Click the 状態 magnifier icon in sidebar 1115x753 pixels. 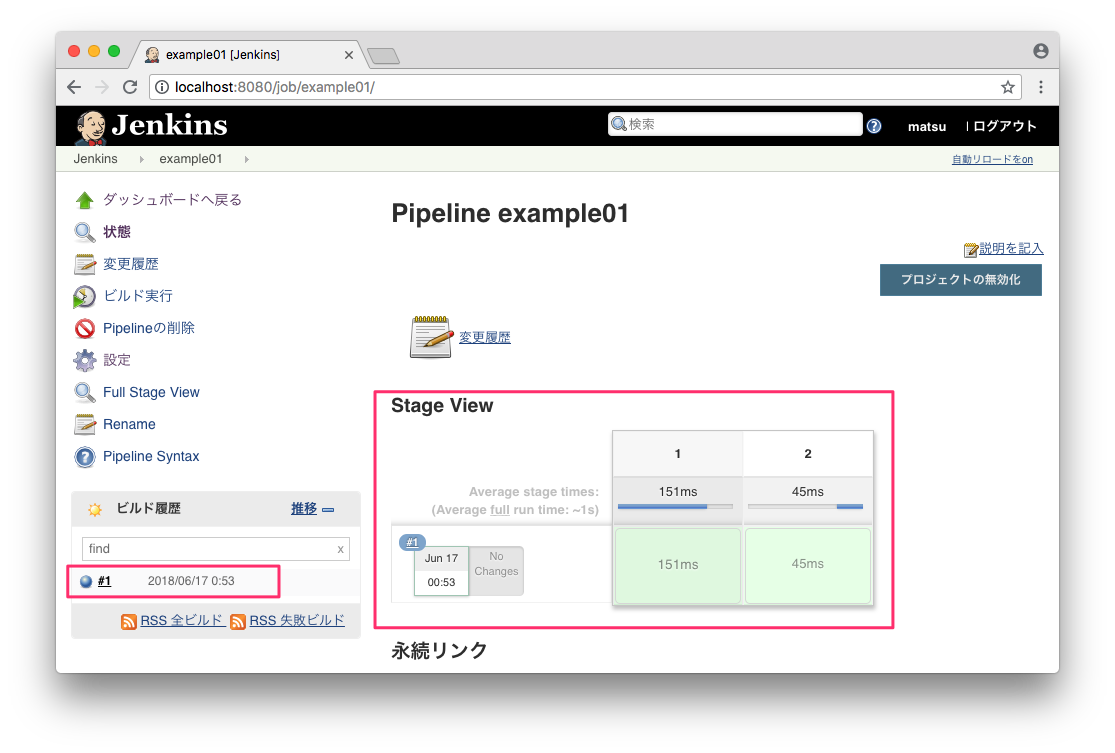click(85, 232)
